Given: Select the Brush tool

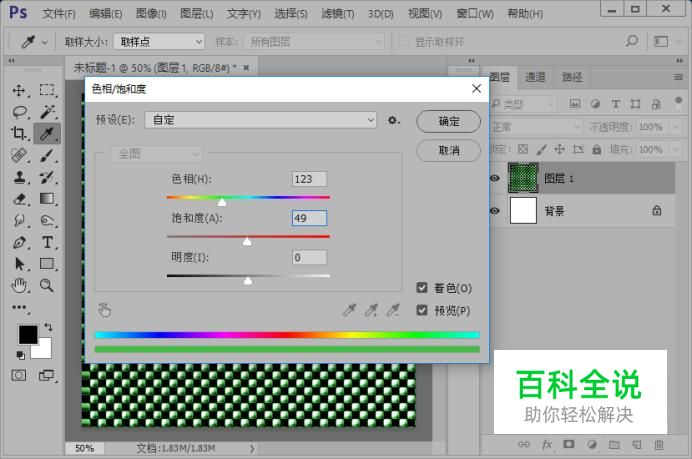Looking at the screenshot, I should tap(47, 155).
